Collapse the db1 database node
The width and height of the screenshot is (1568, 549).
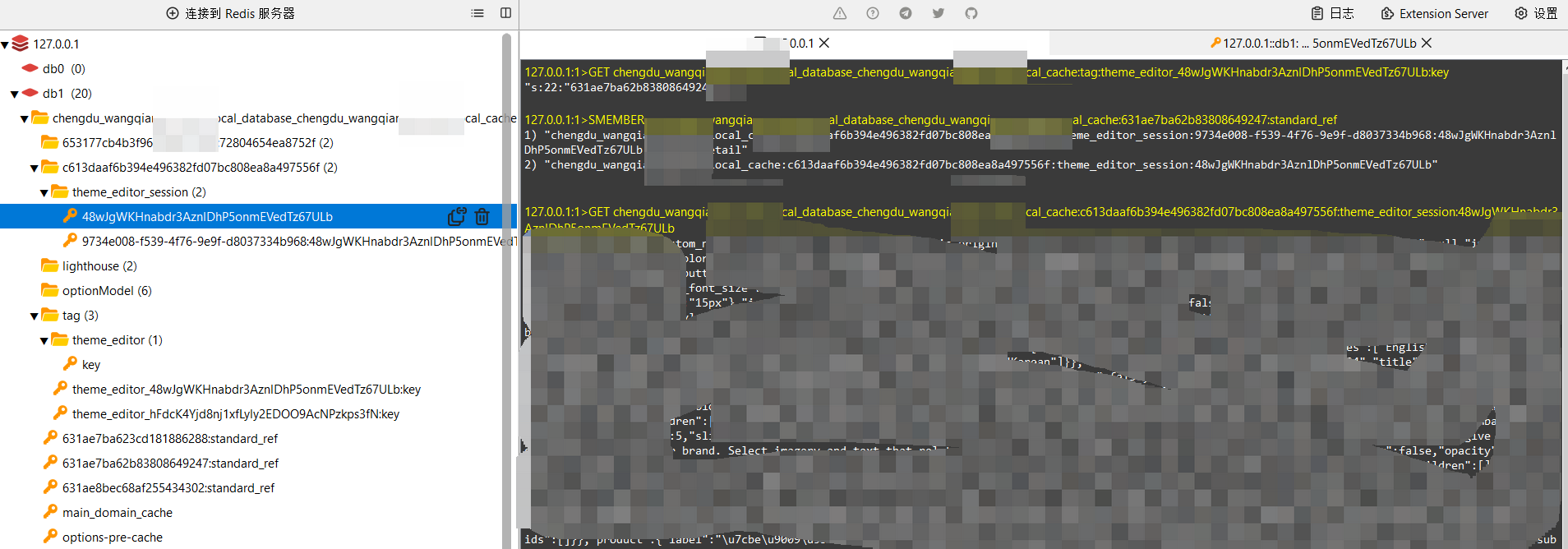click(x=15, y=95)
